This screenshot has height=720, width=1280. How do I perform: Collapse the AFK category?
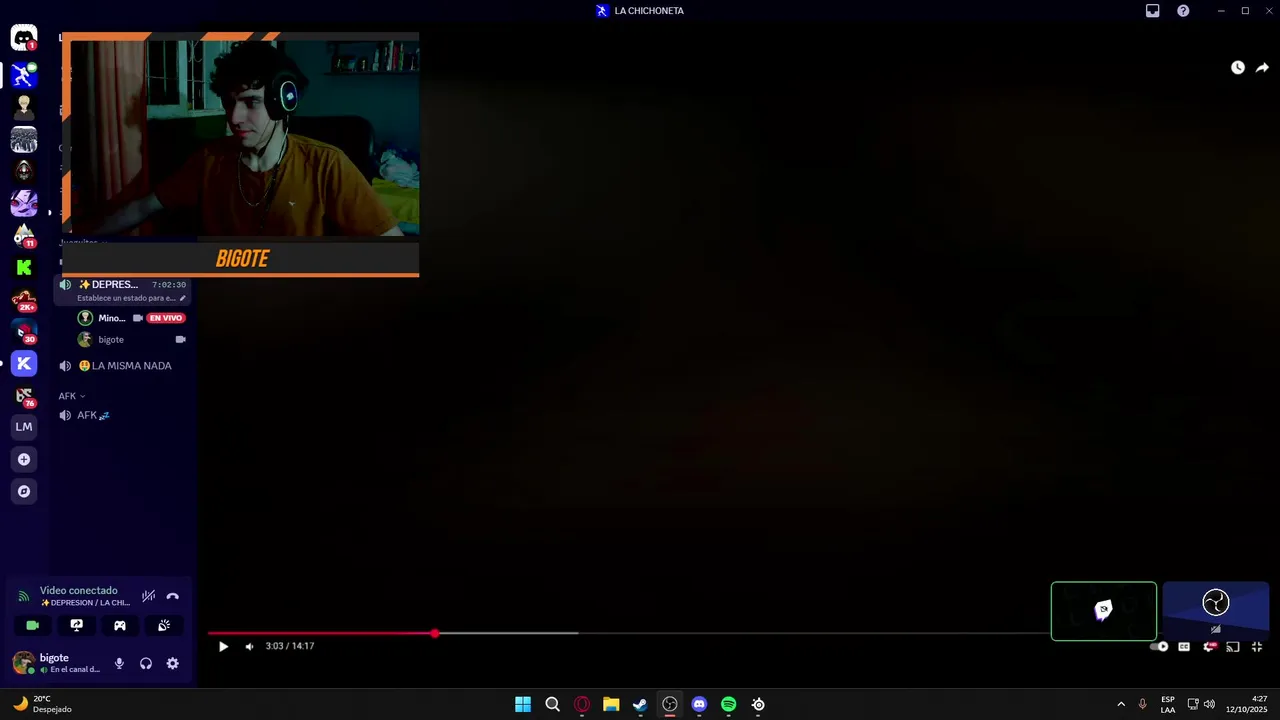point(71,396)
